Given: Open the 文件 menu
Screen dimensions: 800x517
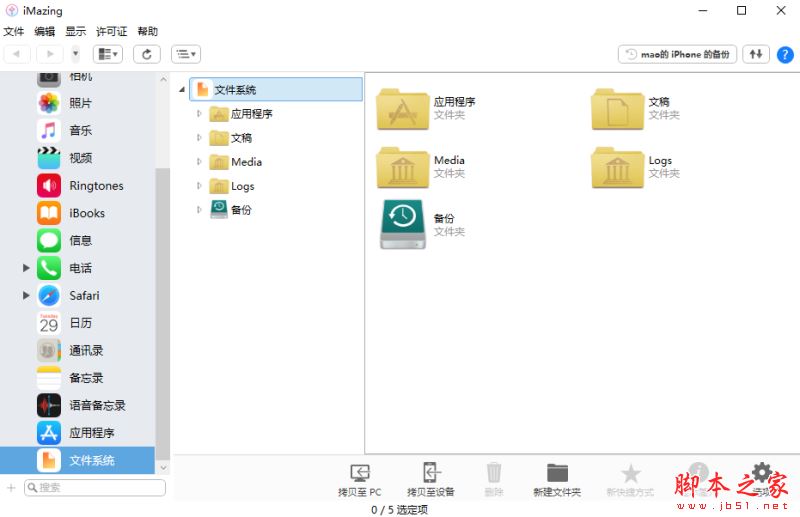Looking at the screenshot, I should pyautogui.click(x=14, y=32).
